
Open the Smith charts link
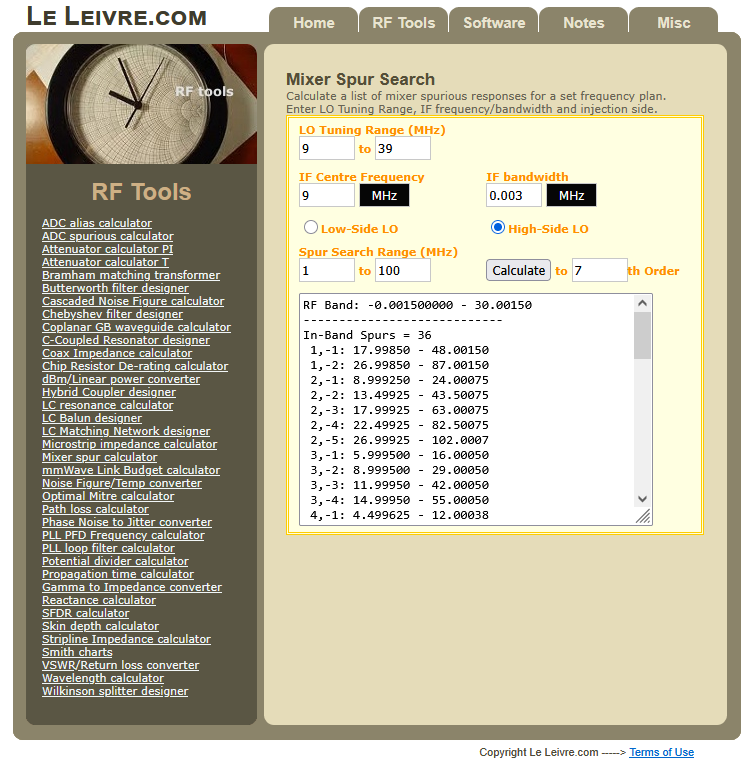click(77, 652)
